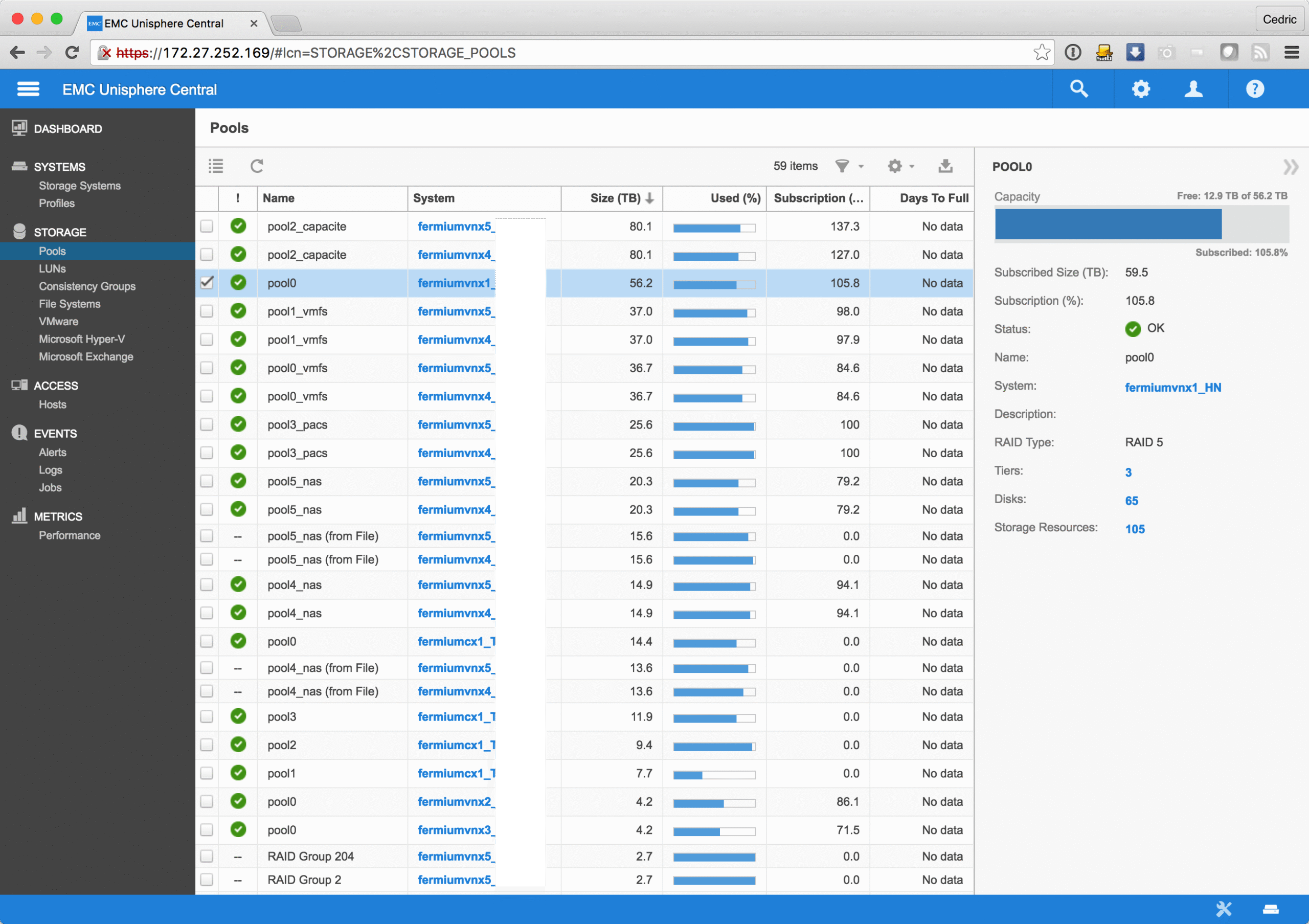Open the Disks count link 65

pyautogui.click(x=1132, y=501)
